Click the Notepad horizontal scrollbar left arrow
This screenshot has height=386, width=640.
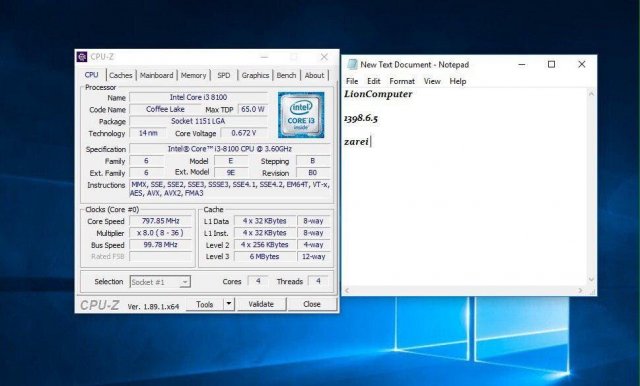347,291
